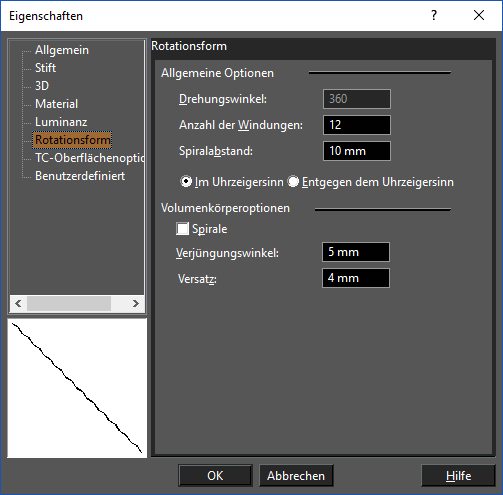Click the tree's right scroll arrow

tap(136, 304)
